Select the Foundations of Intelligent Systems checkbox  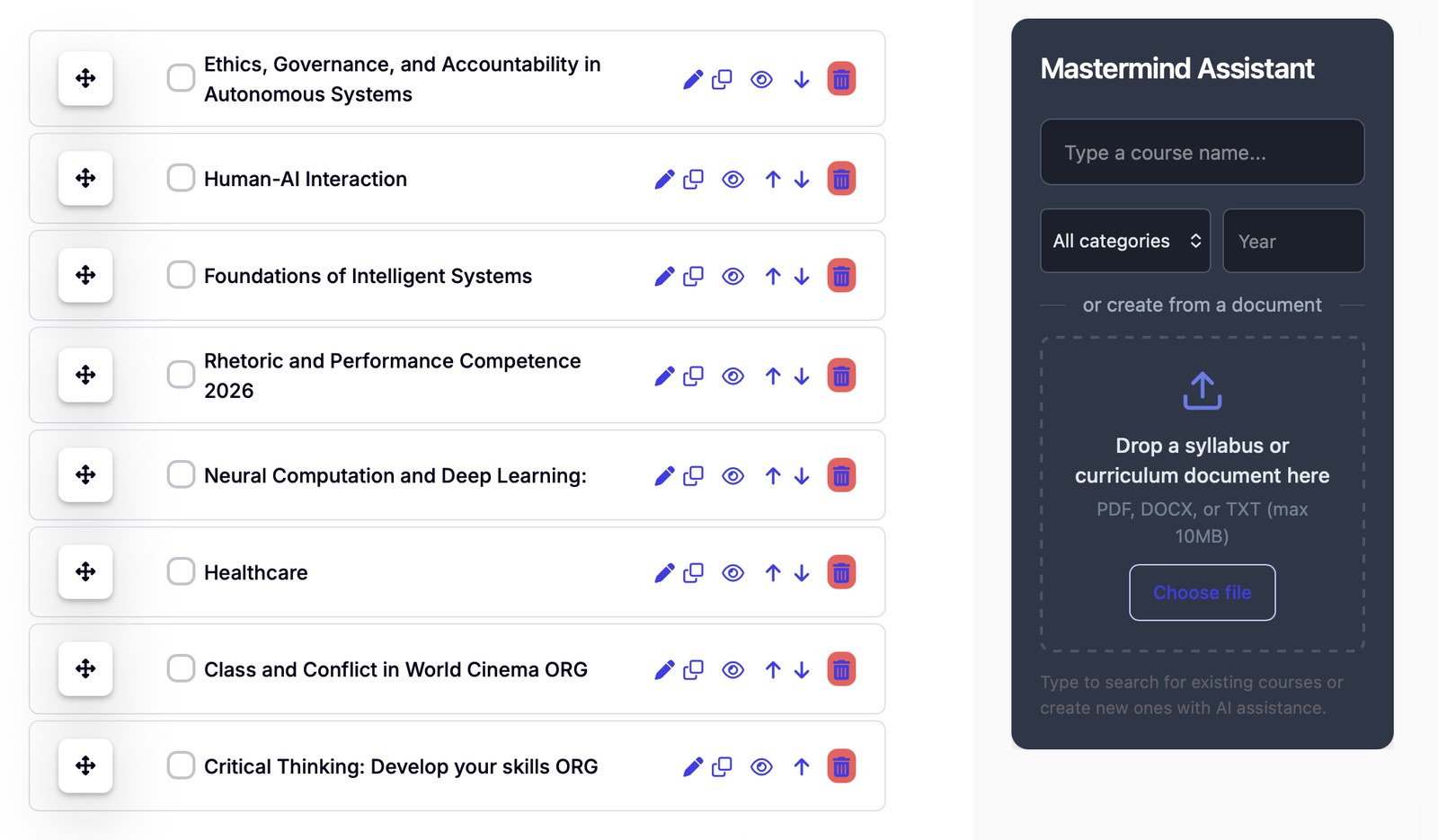tap(181, 275)
